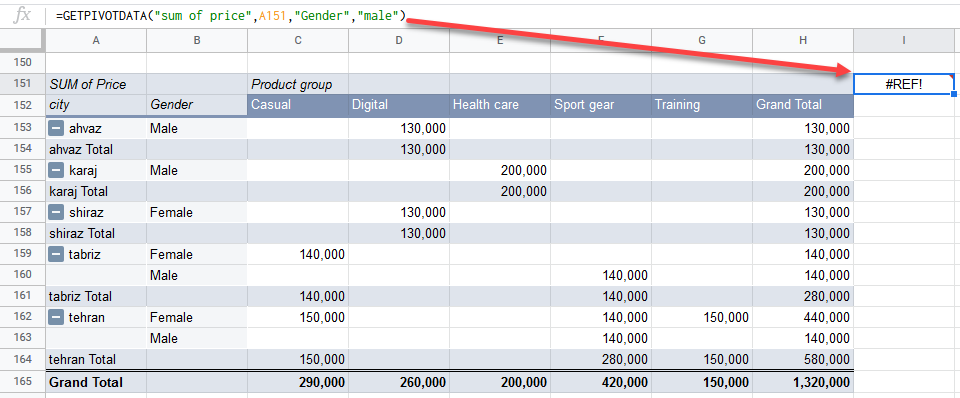Collapse the shiraz city group
Image resolution: width=960 pixels, height=398 pixels.
pyautogui.click(x=56, y=212)
